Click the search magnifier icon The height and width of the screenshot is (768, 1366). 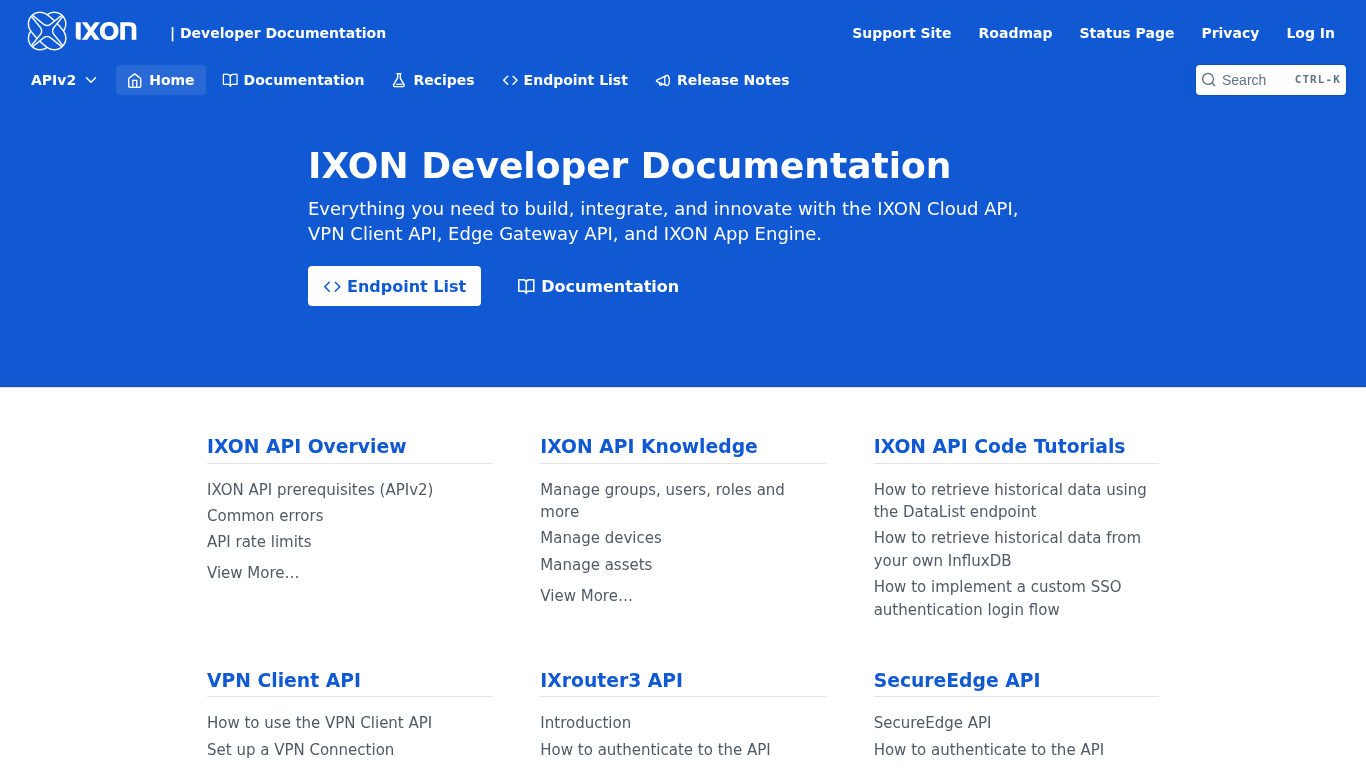1209,80
